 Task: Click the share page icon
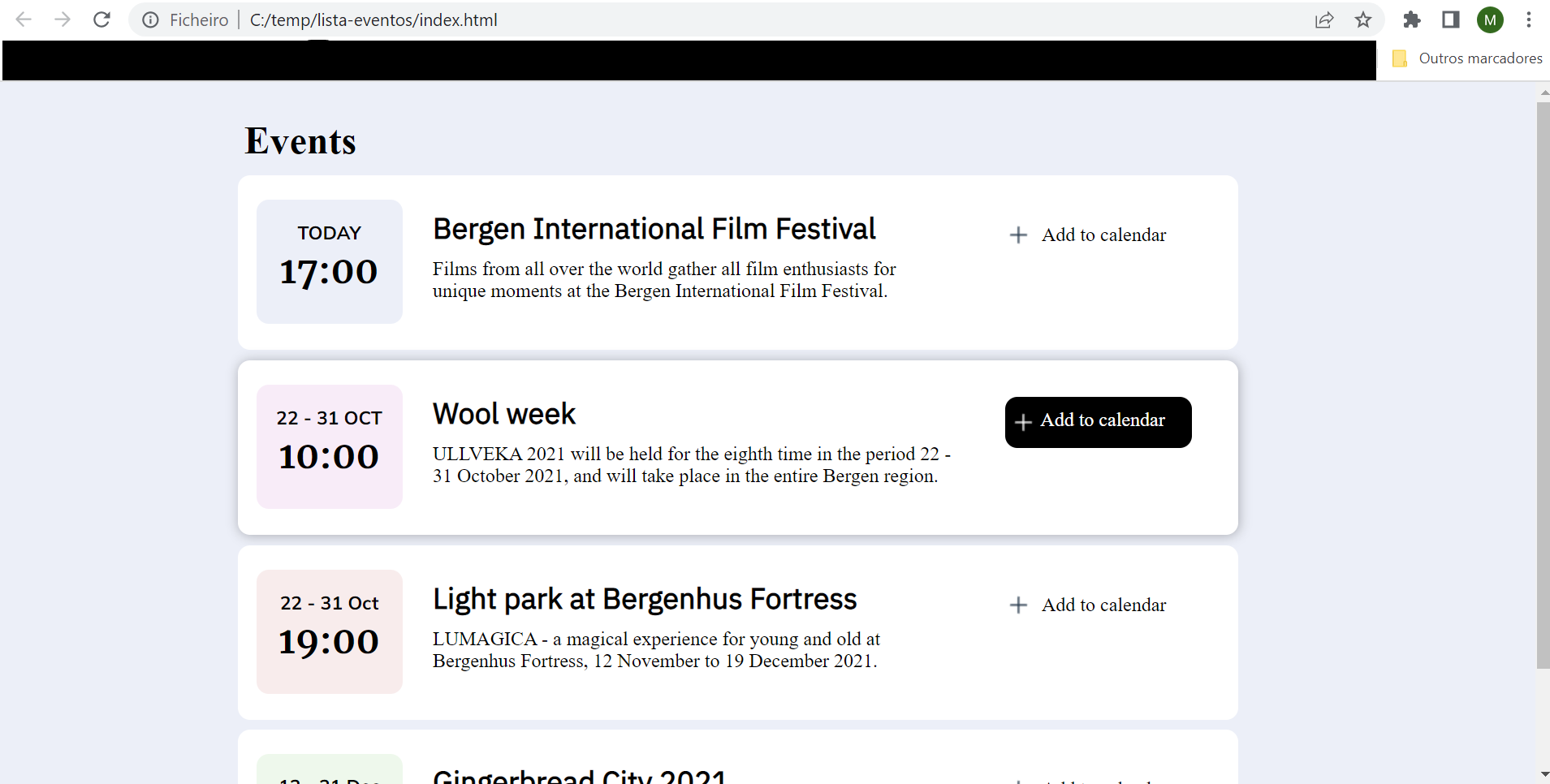pos(1324,19)
